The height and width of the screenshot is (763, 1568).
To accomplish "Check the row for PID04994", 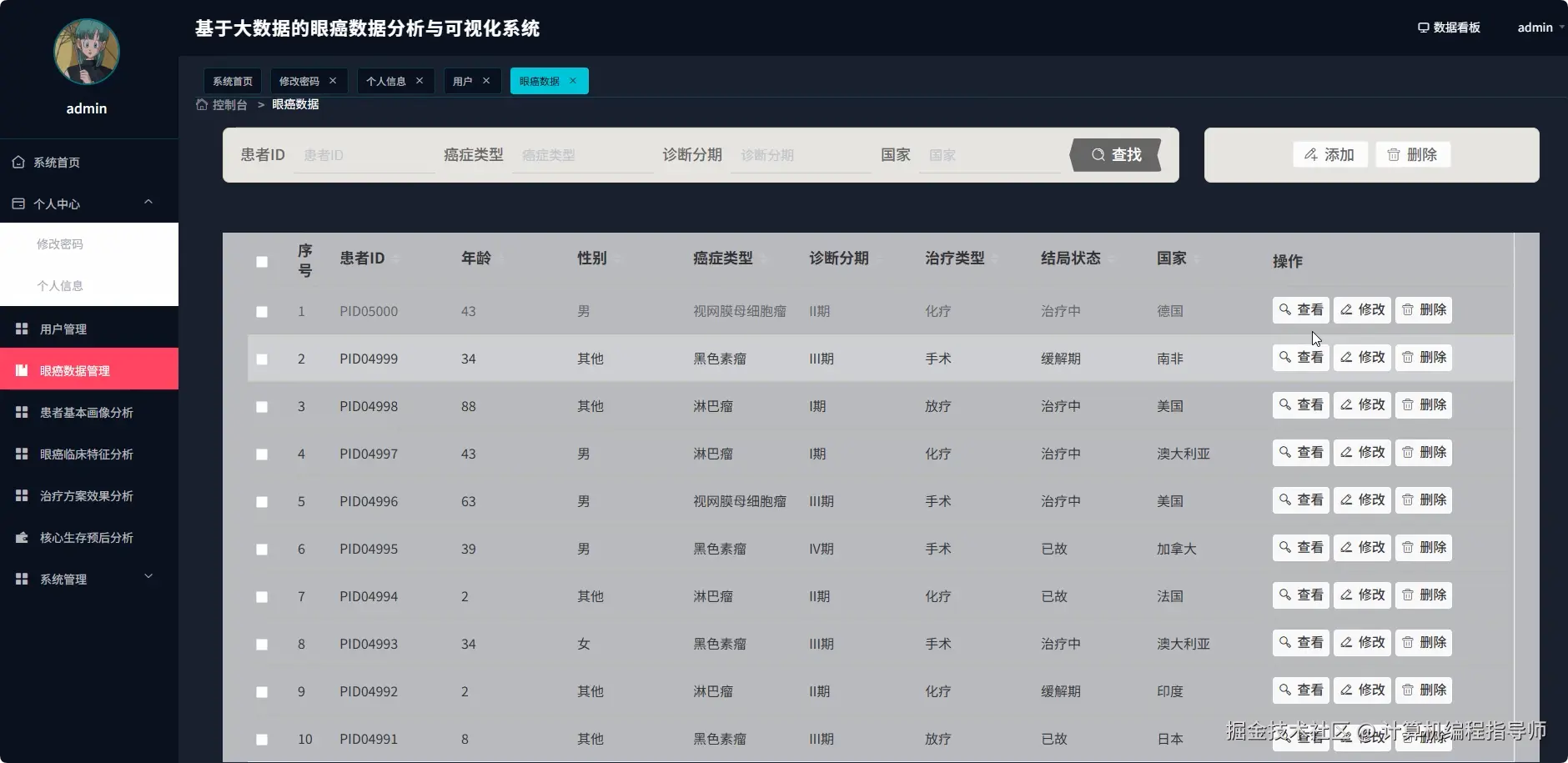I will click(x=262, y=597).
